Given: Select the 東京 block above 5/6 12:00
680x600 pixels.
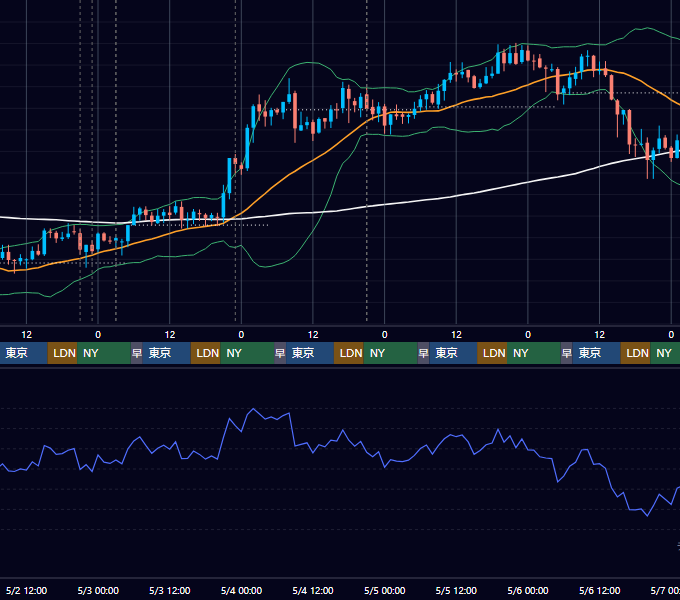Looking at the screenshot, I should click(597, 353).
